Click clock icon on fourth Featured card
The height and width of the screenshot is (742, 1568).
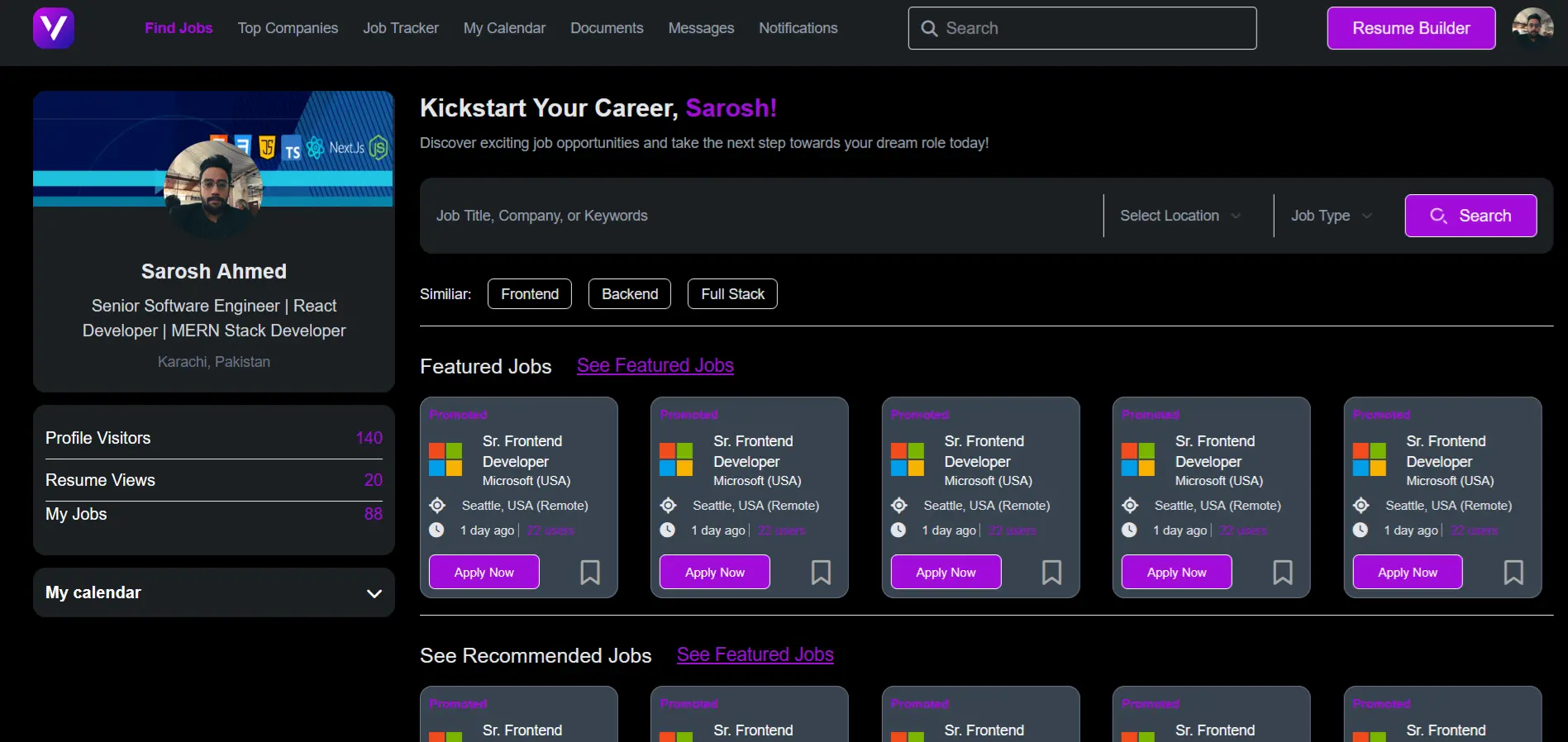coord(1129,530)
